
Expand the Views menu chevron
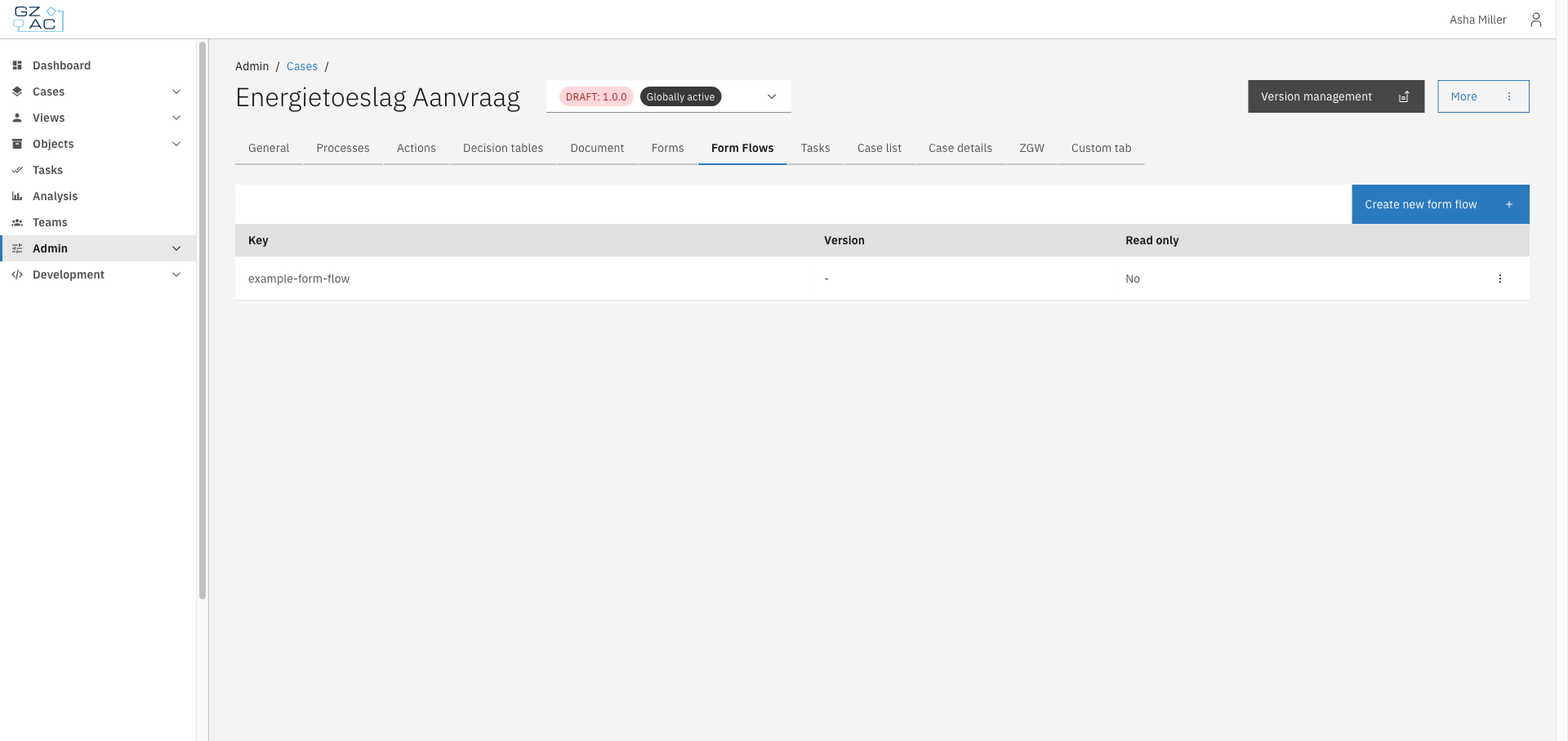[x=176, y=118]
